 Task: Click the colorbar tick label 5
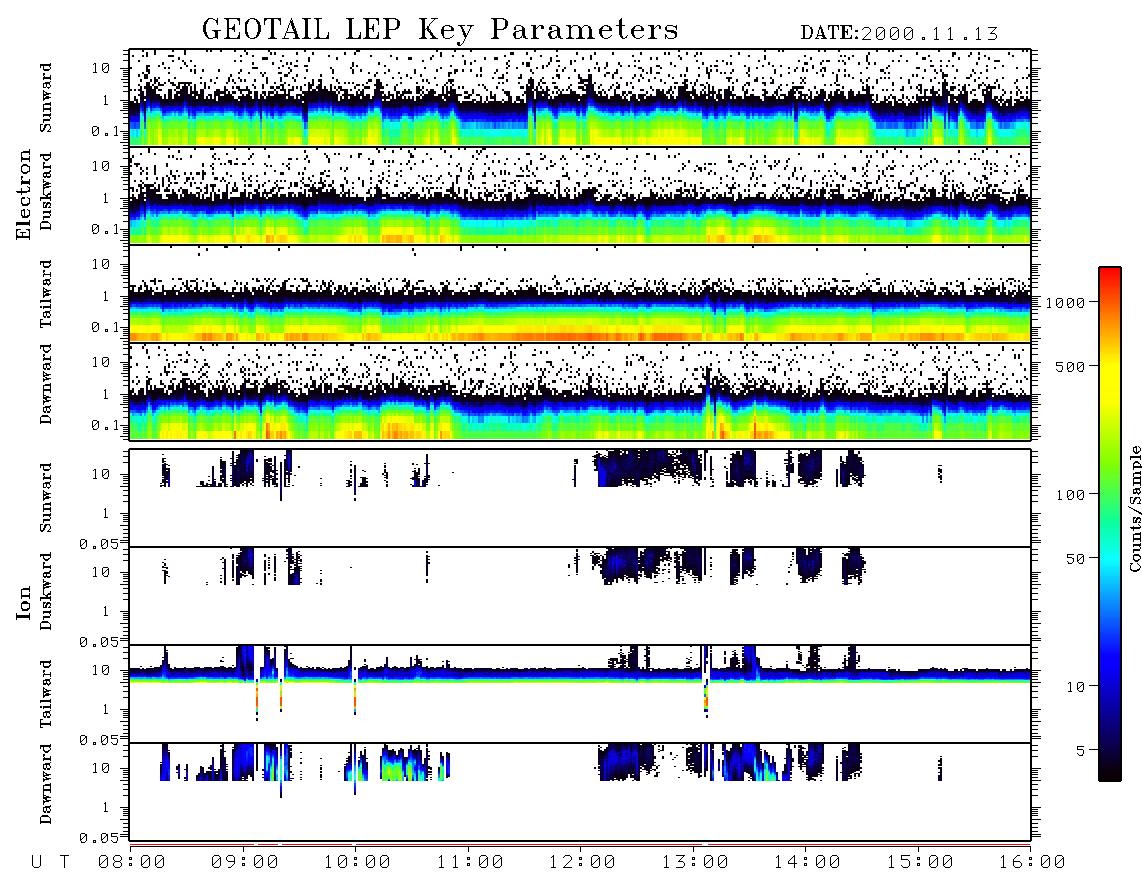pyautogui.click(x=1081, y=751)
